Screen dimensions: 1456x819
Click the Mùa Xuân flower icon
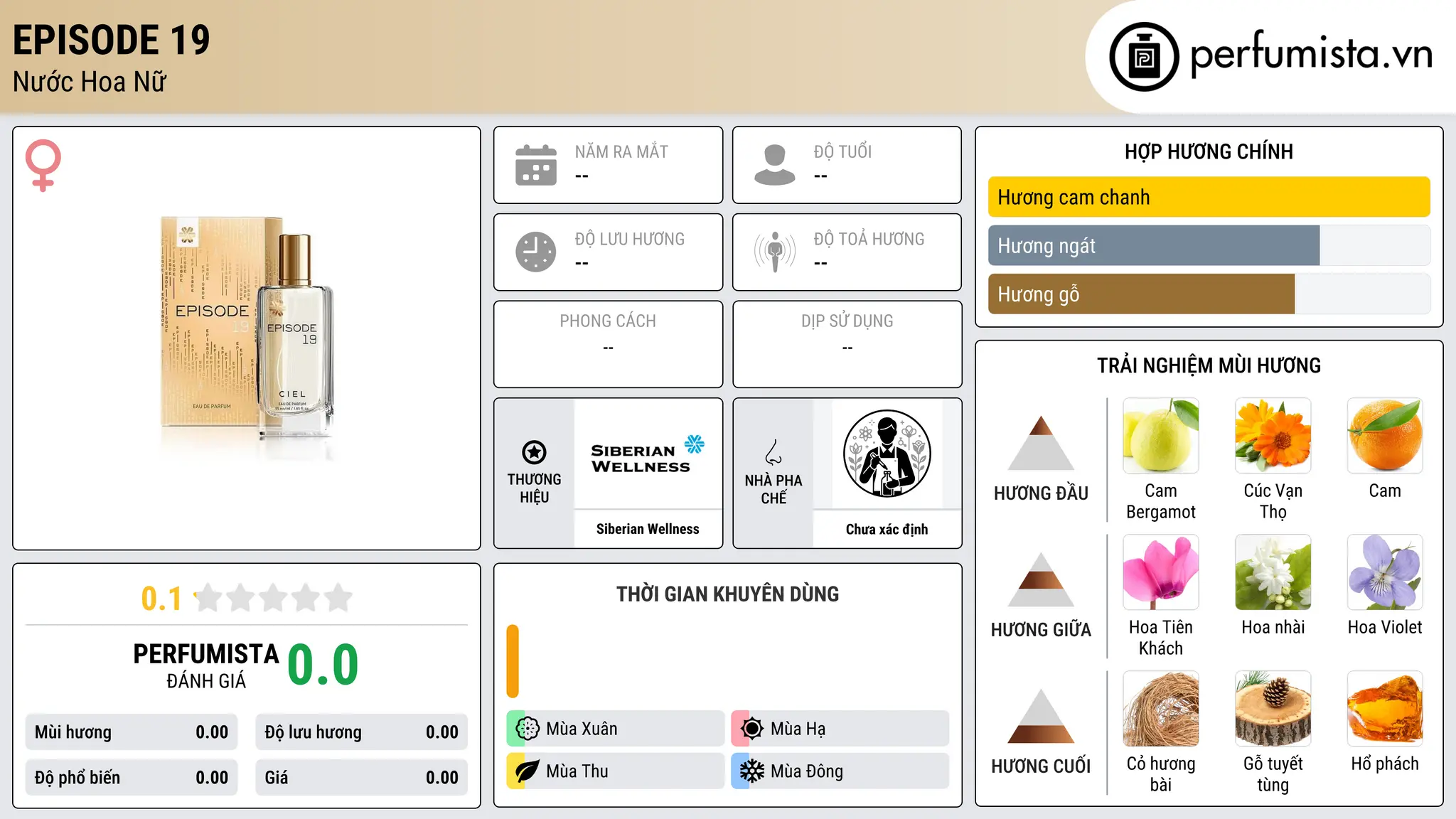[x=528, y=729]
